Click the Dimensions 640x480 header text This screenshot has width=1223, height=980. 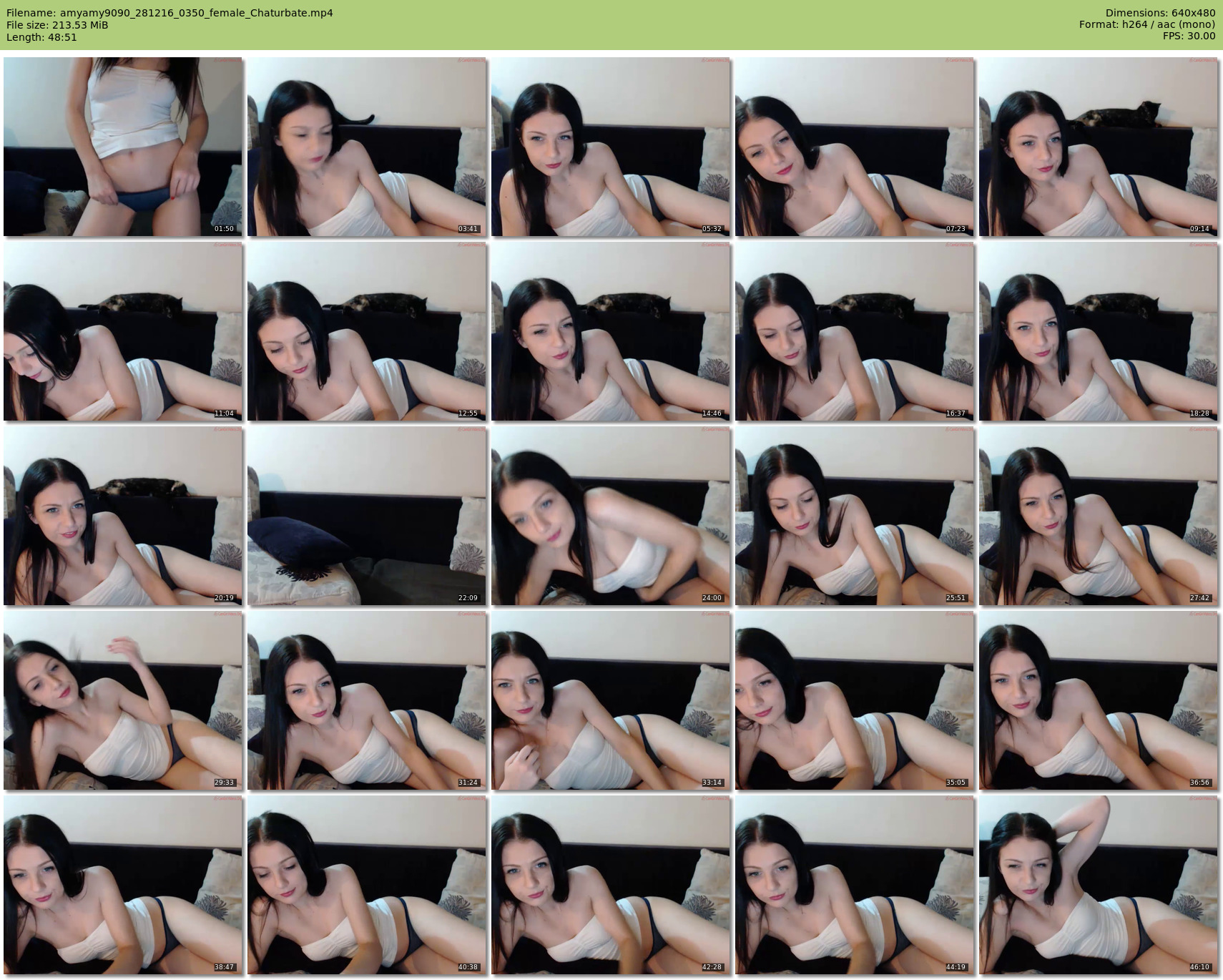1160,13
